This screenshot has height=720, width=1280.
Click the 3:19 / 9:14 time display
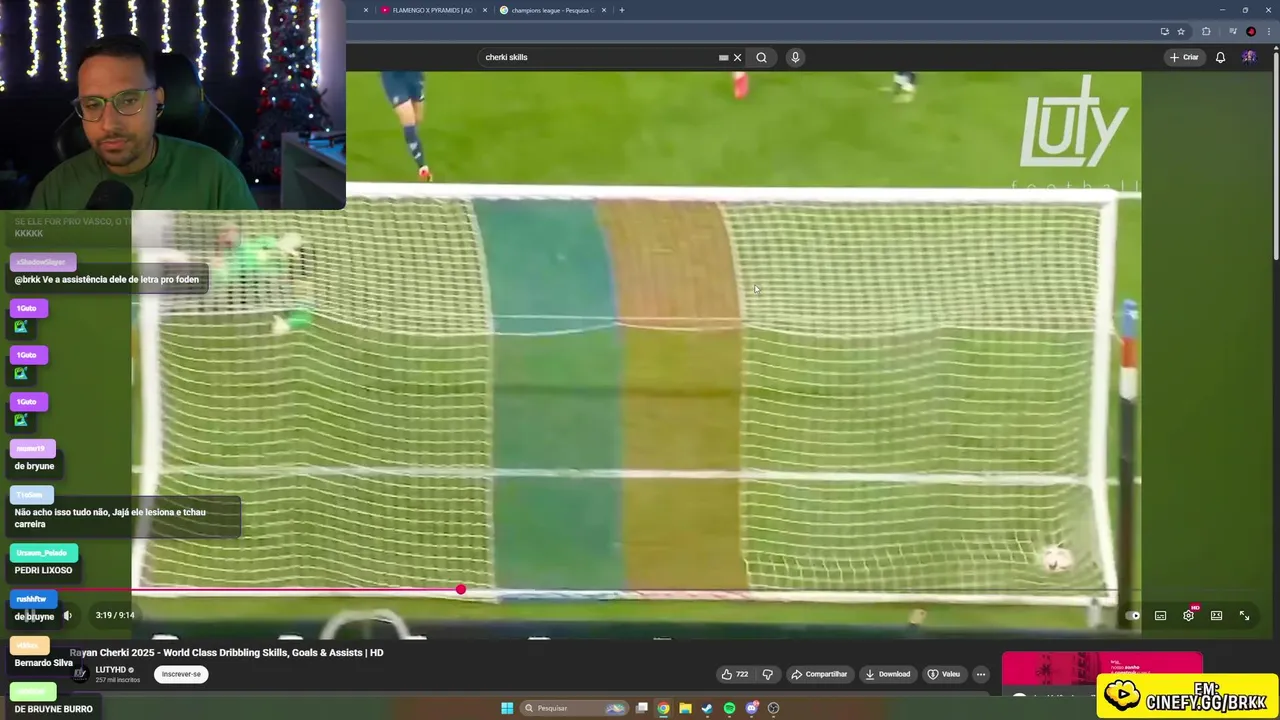pyautogui.click(x=114, y=615)
